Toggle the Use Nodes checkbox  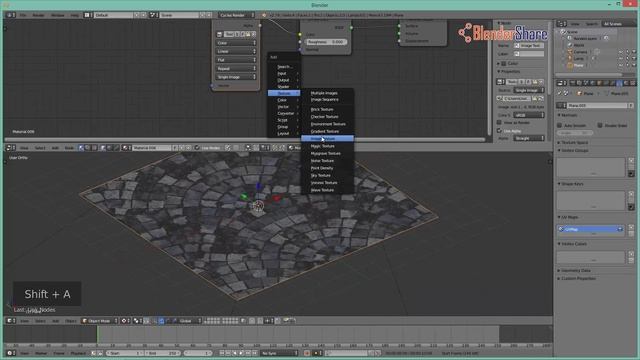(x=197, y=148)
